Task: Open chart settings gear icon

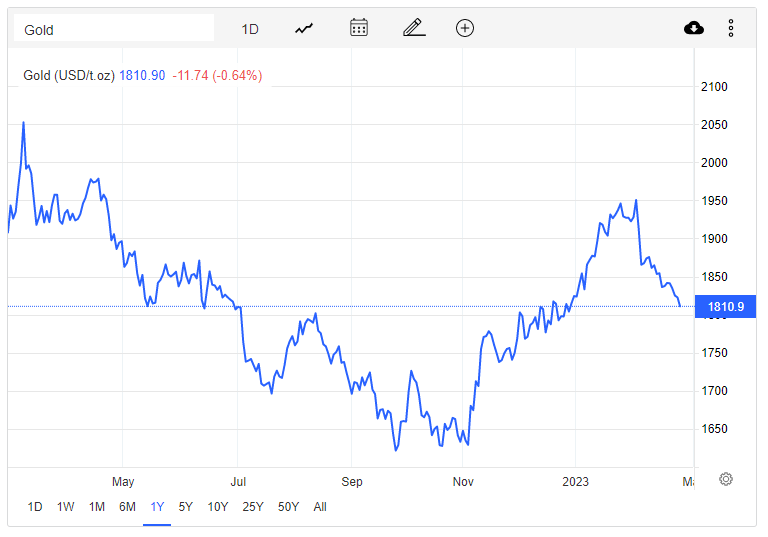Action: [x=726, y=479]
